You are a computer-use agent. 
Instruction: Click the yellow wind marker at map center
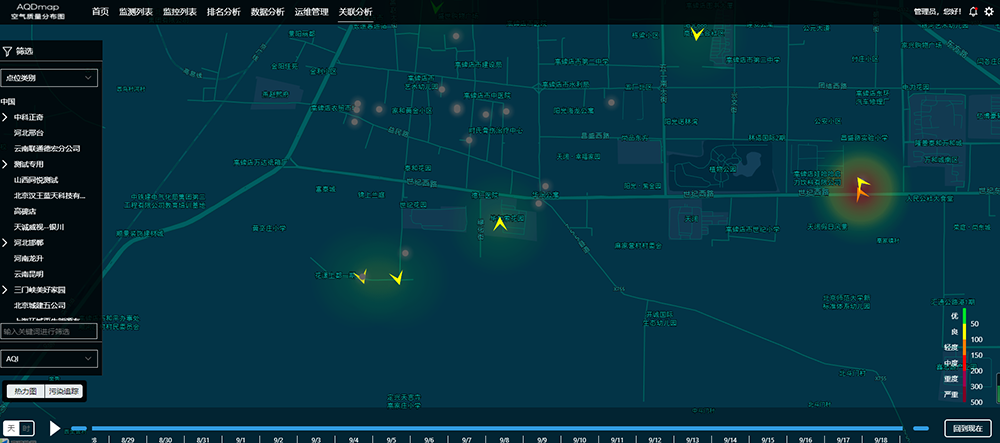tap(499, 224)
